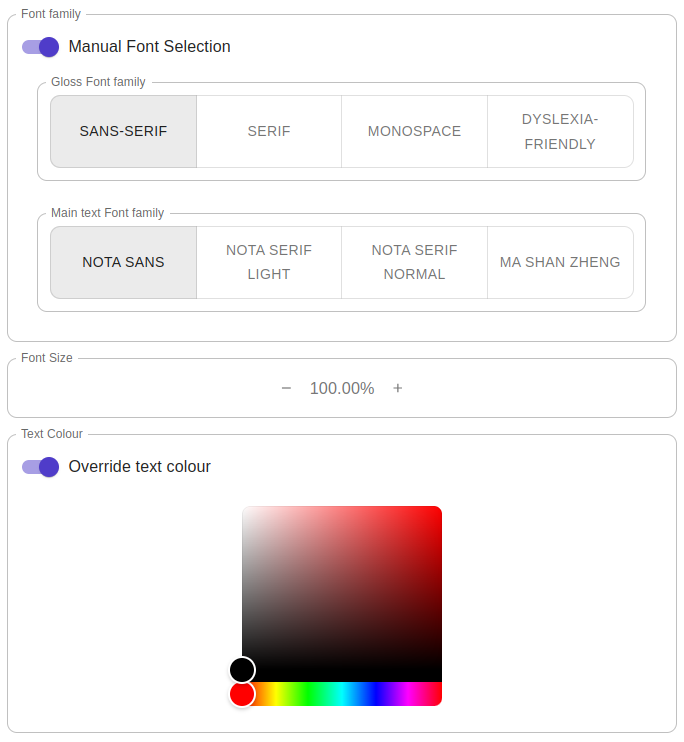This screenshot has width=684, height=742.
Task: Click the Manual Font Selection label
Action: pyautogui.click(x=150, y=47)
